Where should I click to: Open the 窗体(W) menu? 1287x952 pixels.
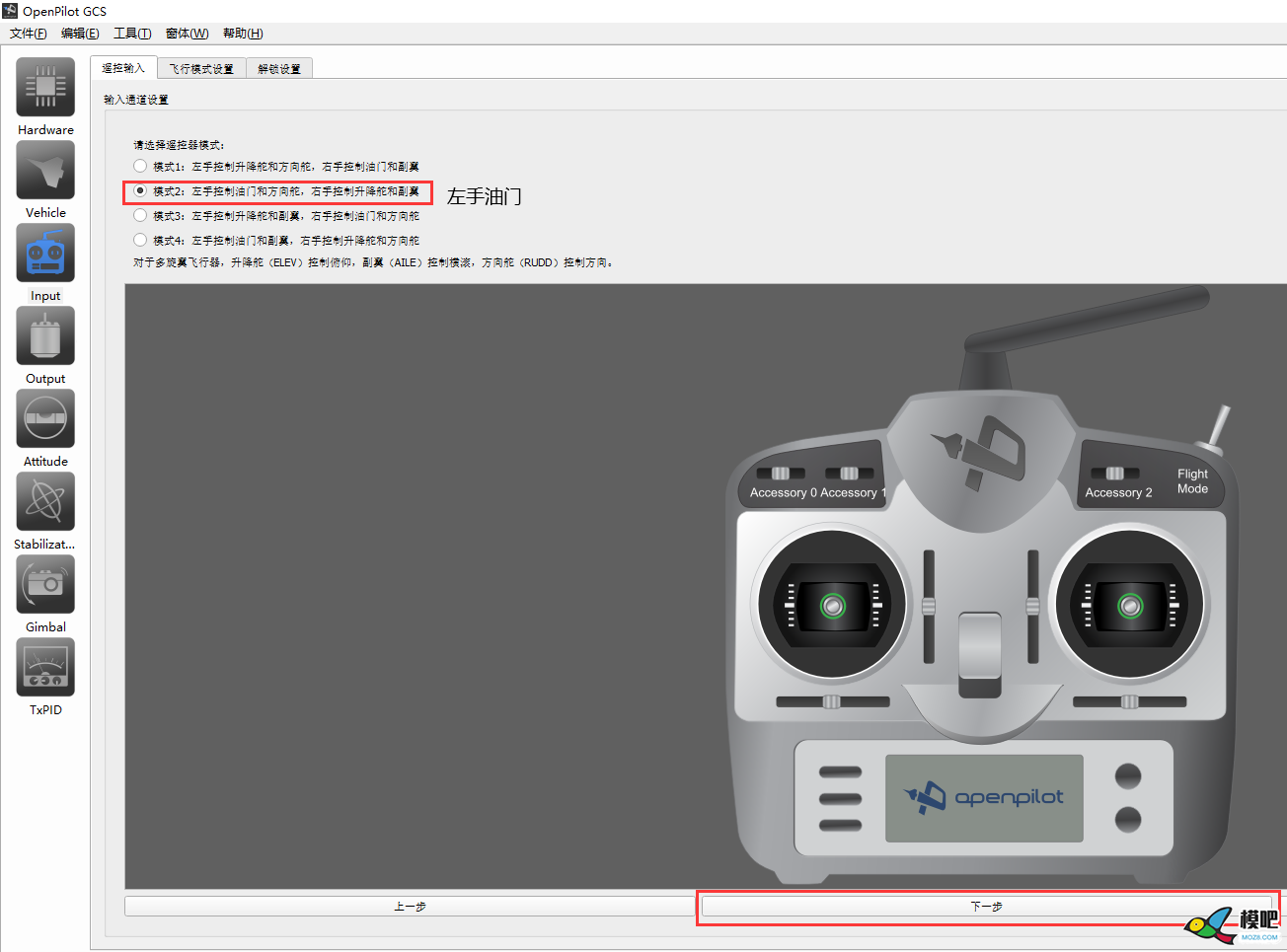188,34
